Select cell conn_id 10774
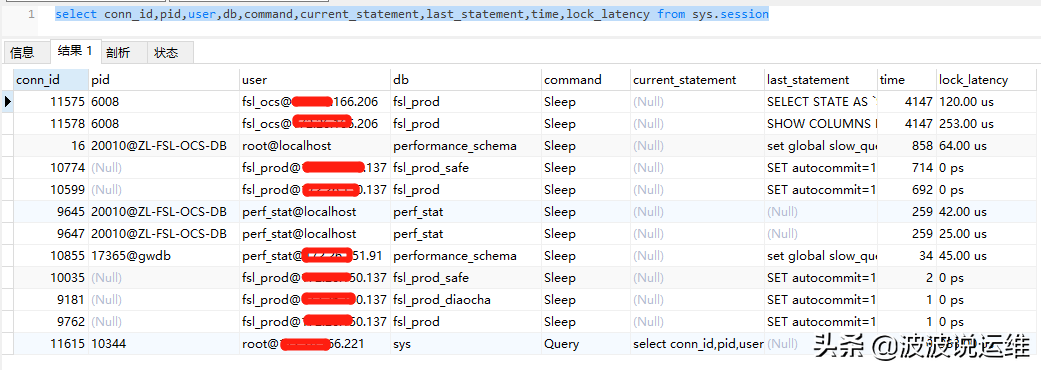 tap(51, 167)
